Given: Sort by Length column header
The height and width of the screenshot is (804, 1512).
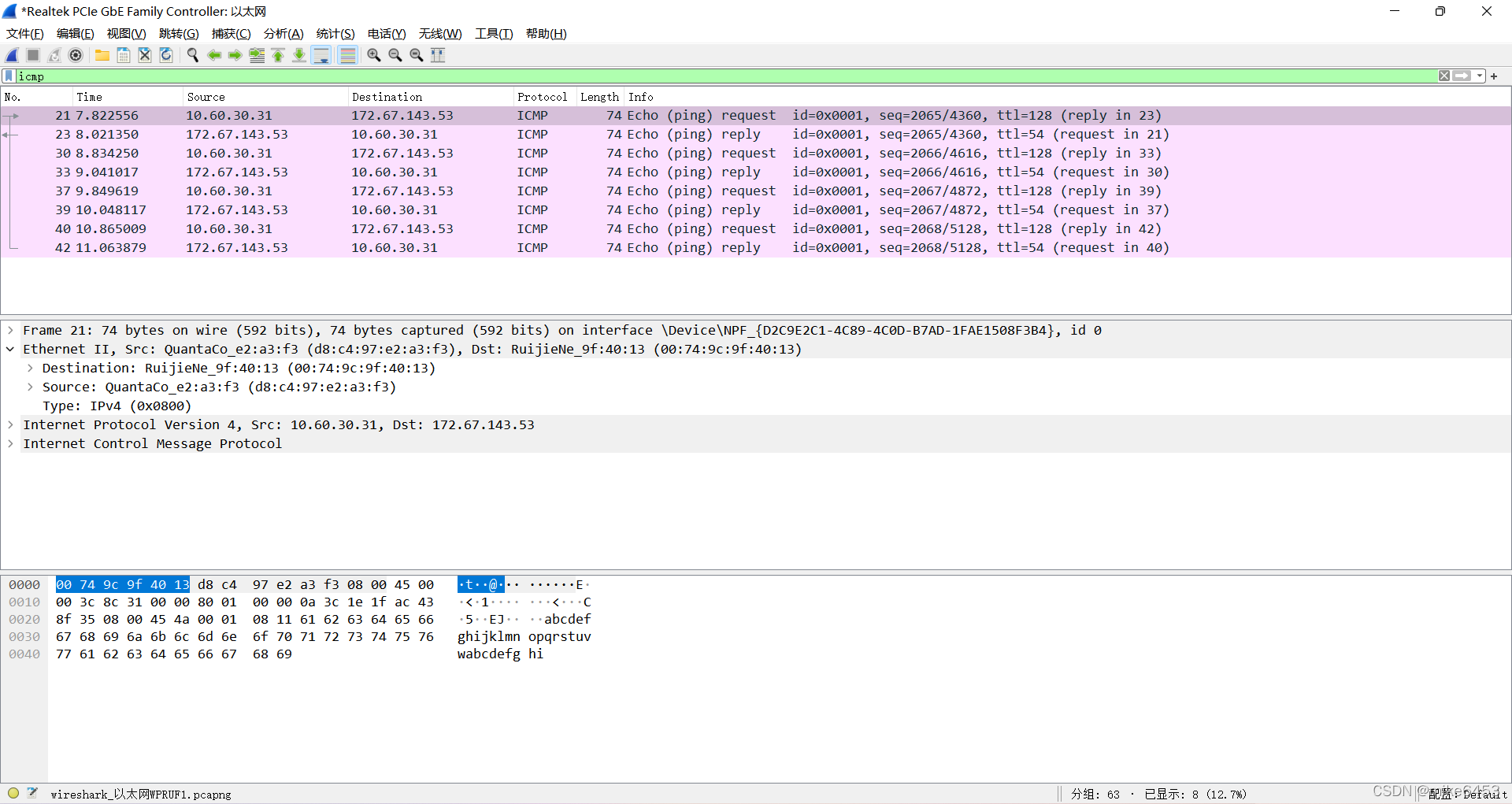Looking at the screenshot, I should point(599,97).
